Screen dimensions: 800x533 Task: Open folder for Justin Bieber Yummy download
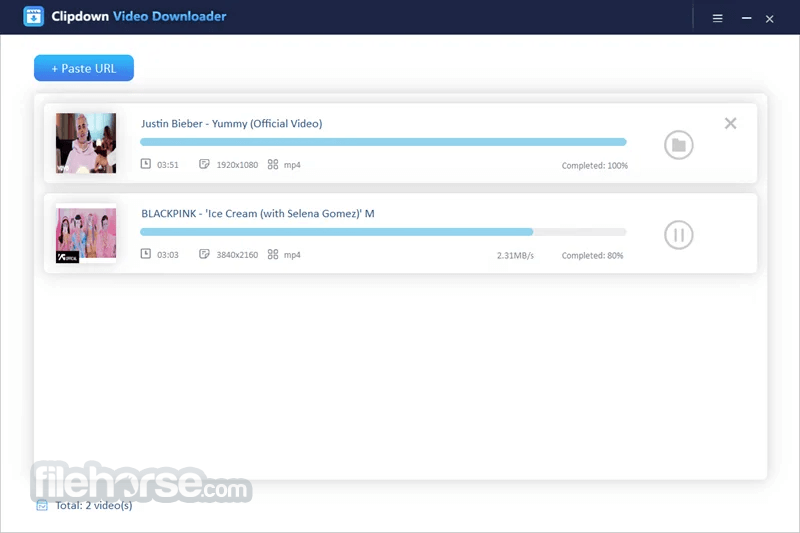click(679, 145)
